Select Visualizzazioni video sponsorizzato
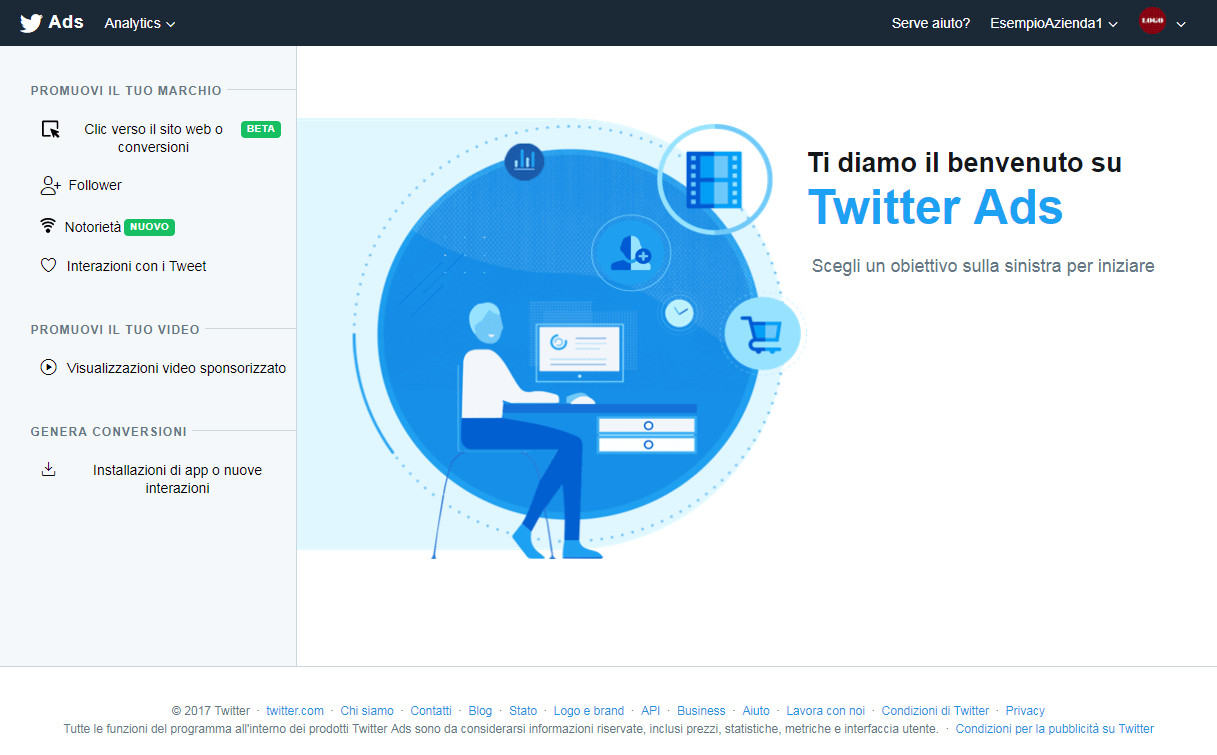The width and height of the screenshot is (1217, 755). (176, 368)
